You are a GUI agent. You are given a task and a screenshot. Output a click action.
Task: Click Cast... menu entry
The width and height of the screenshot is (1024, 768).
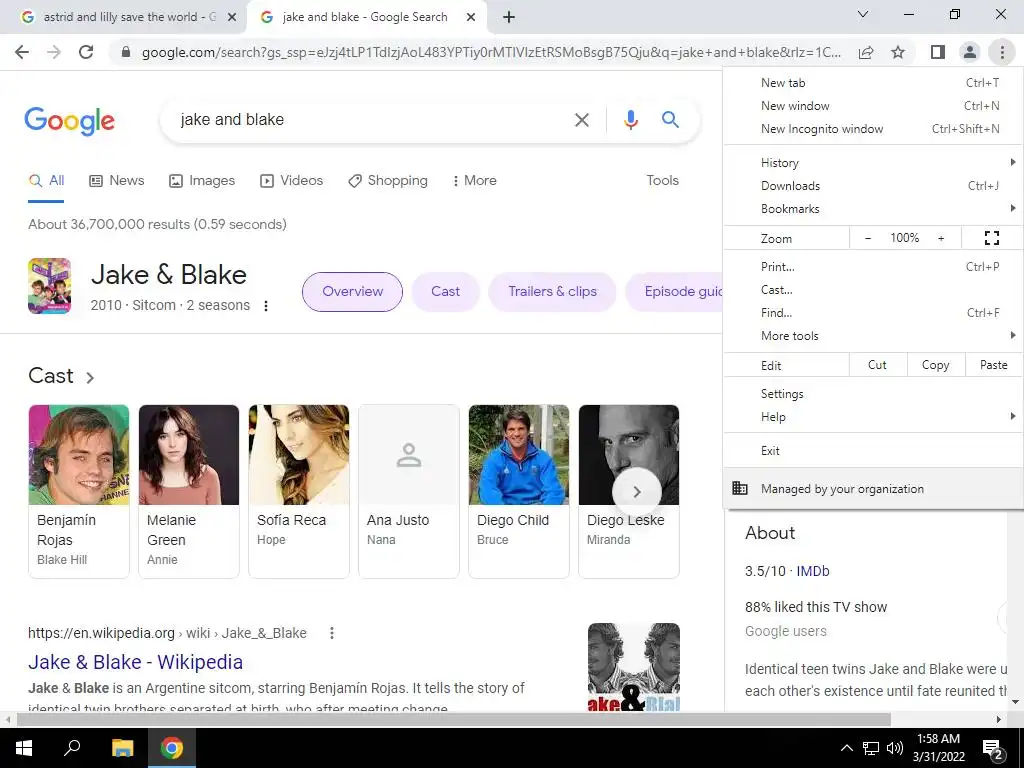(x=872, y=289)
